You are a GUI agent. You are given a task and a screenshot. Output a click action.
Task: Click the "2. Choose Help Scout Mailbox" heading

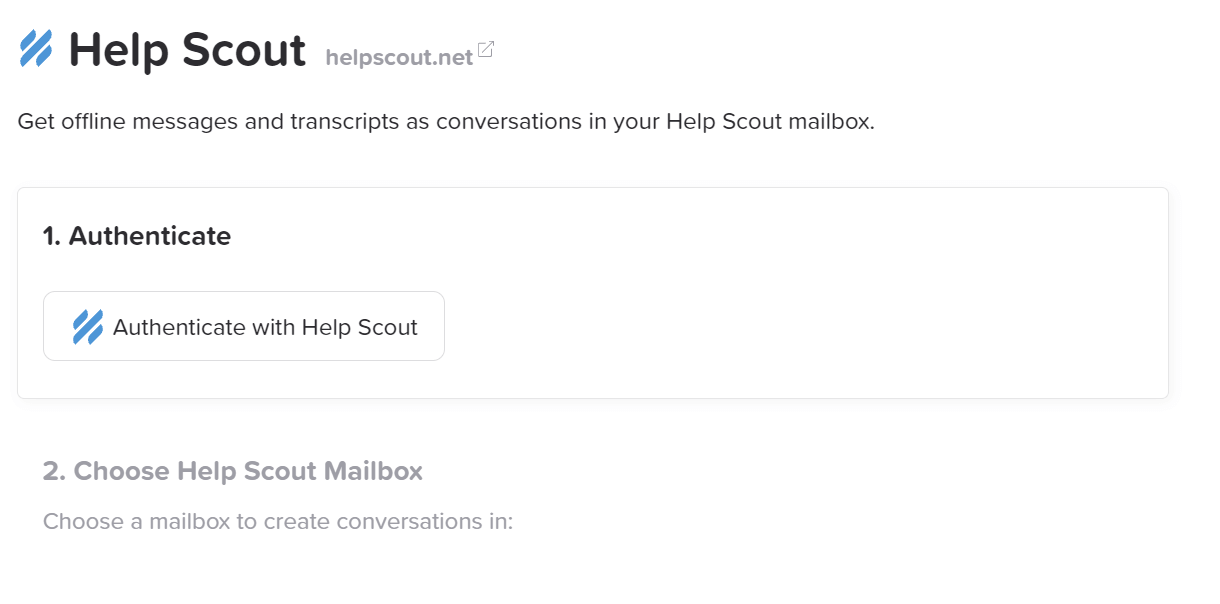[x=233, y=471]
